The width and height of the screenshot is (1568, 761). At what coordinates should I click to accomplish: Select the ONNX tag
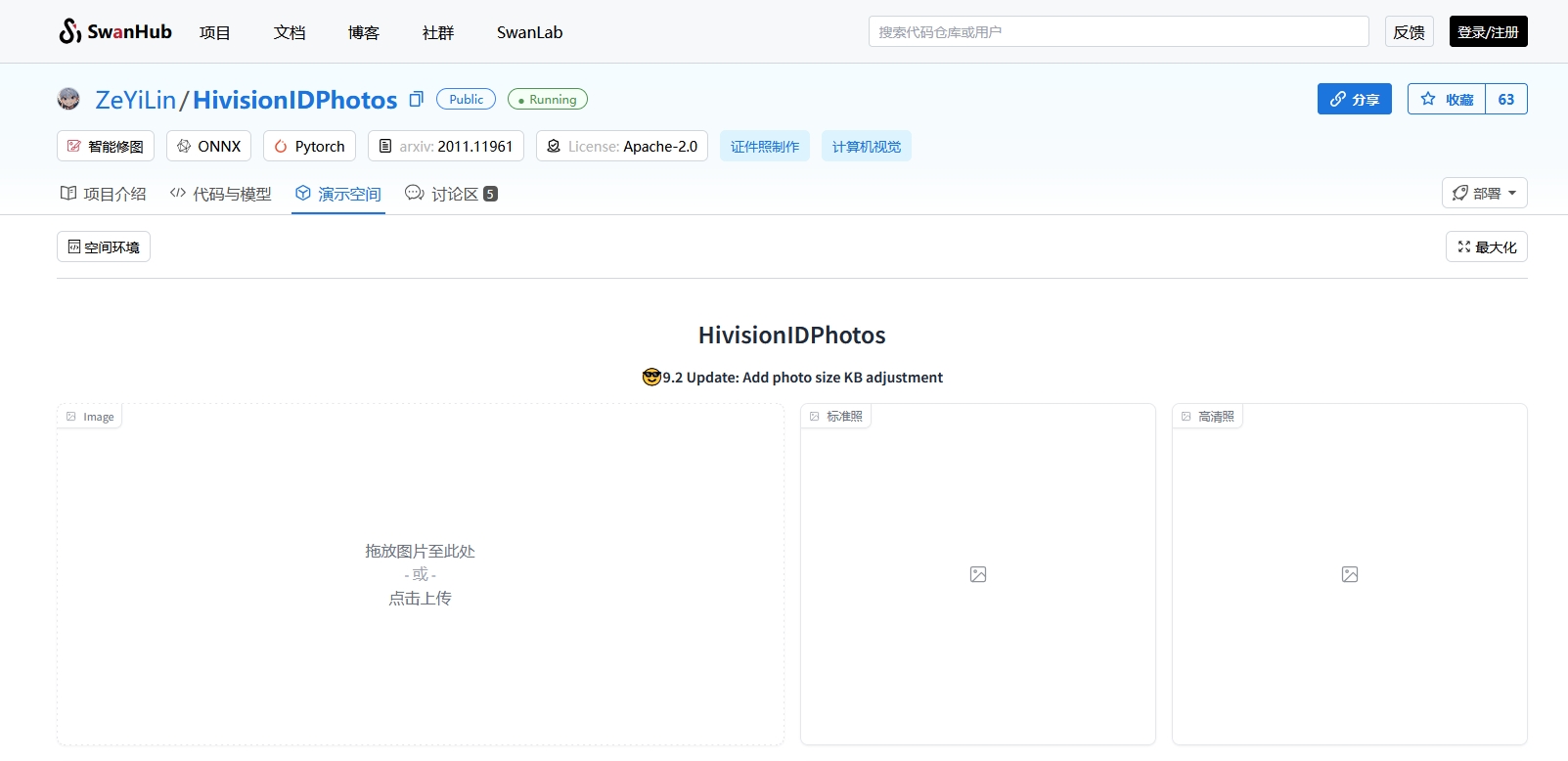(x=208, y=146)
